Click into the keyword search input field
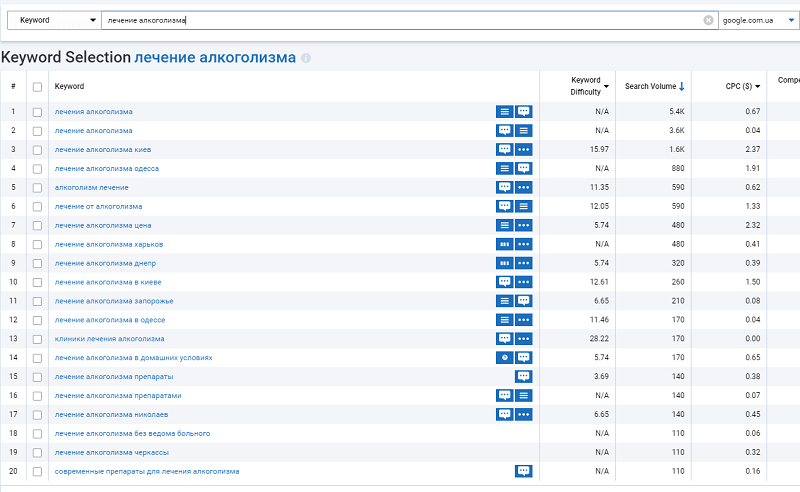 tap(400, 20)
